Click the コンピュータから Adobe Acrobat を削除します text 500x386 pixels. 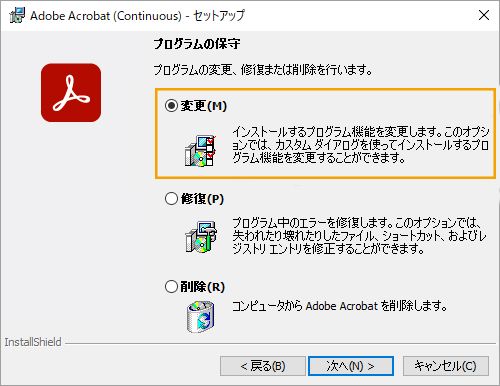point(339,306)
